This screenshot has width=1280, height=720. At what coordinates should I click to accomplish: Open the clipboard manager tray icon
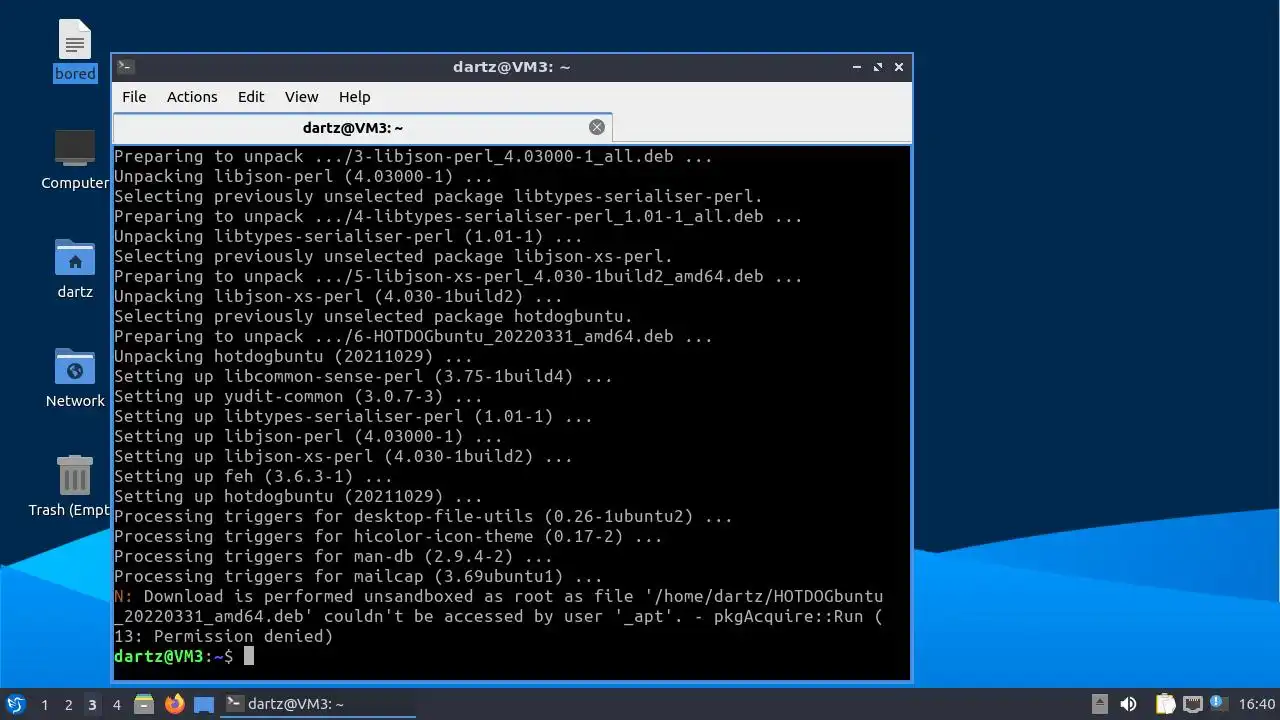[x=1165, y=704]
